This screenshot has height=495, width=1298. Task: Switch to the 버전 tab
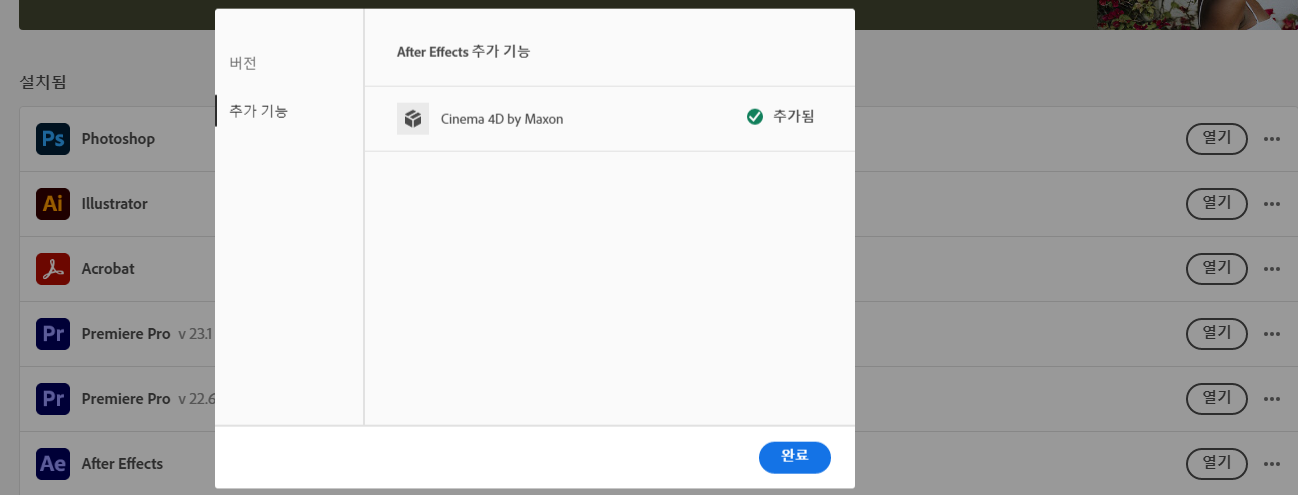(243, 63)
